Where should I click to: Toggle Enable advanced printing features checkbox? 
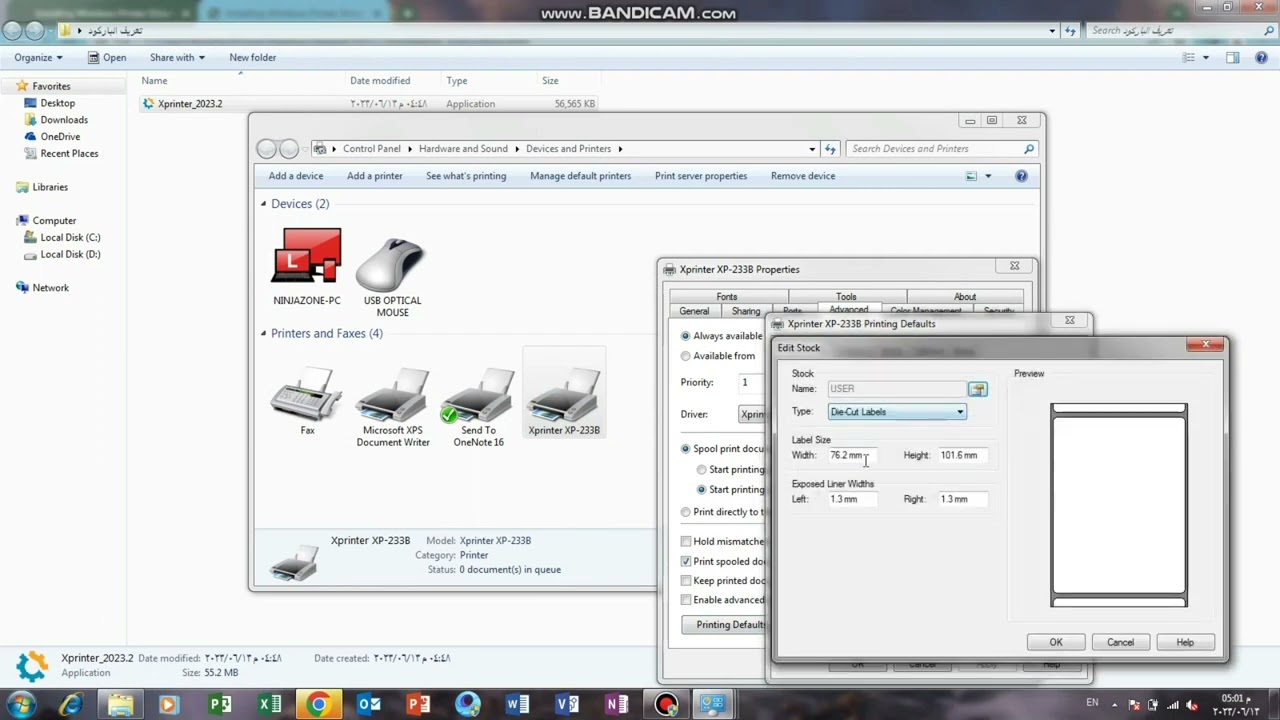[686, 600]
